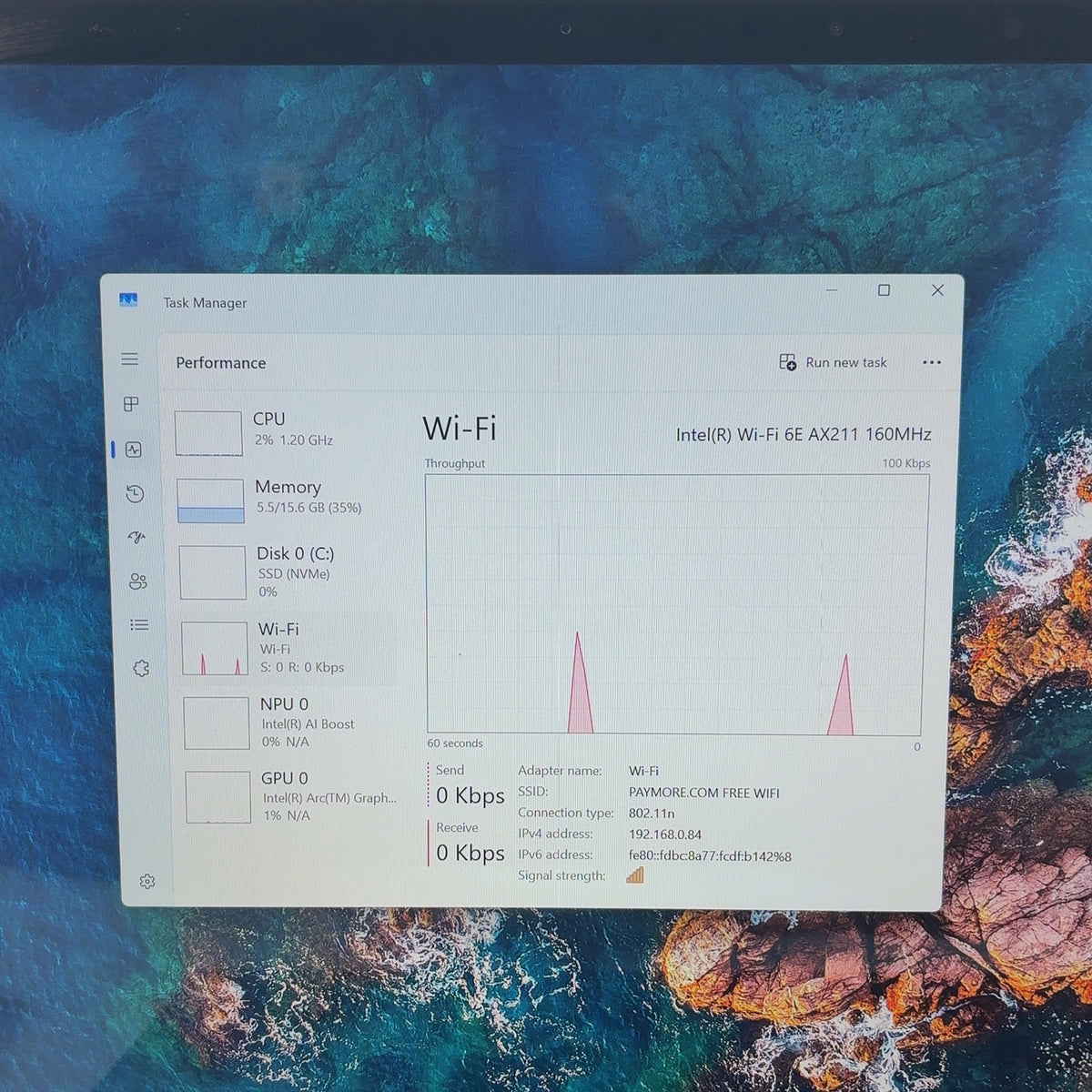Screen dimensions: 1092x1092
Task: Open the three-dot more options menu
Action: point(931,362)
